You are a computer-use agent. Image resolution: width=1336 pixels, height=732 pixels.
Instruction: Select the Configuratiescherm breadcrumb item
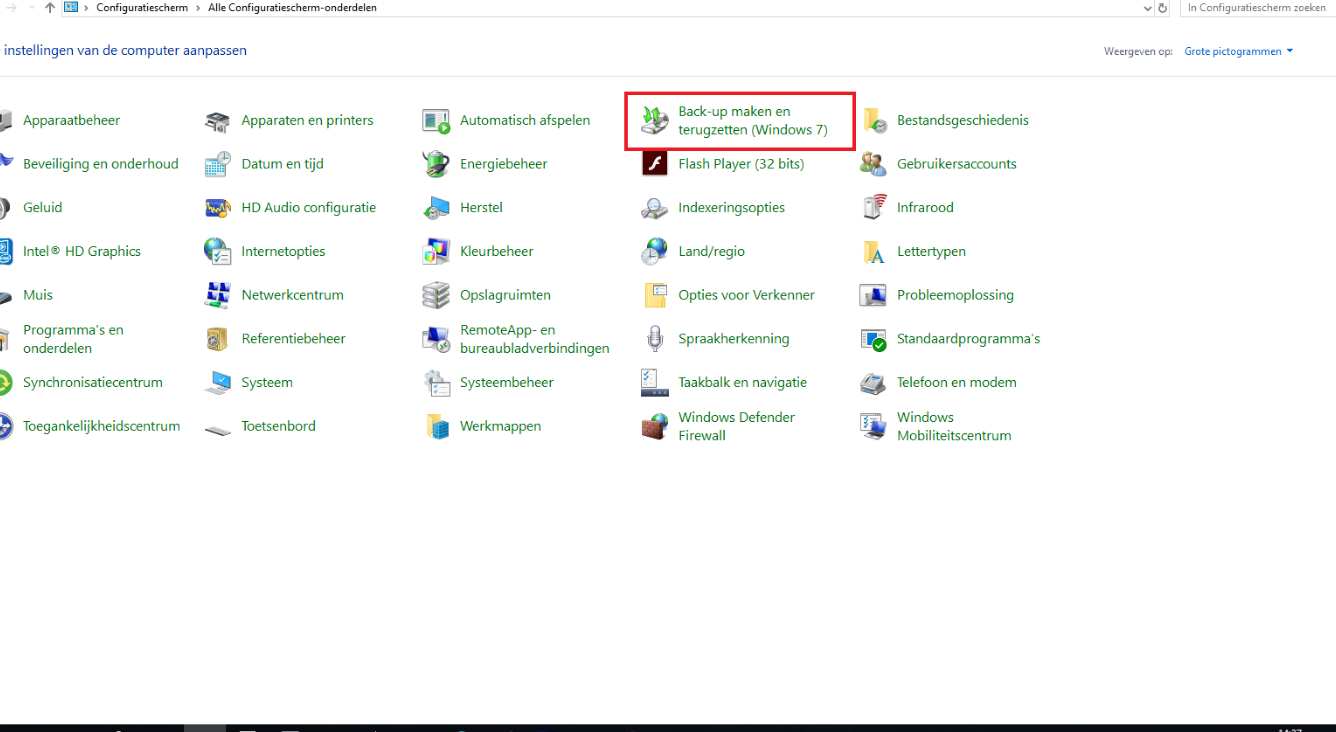pyautogui.click(x=142, y=8)
